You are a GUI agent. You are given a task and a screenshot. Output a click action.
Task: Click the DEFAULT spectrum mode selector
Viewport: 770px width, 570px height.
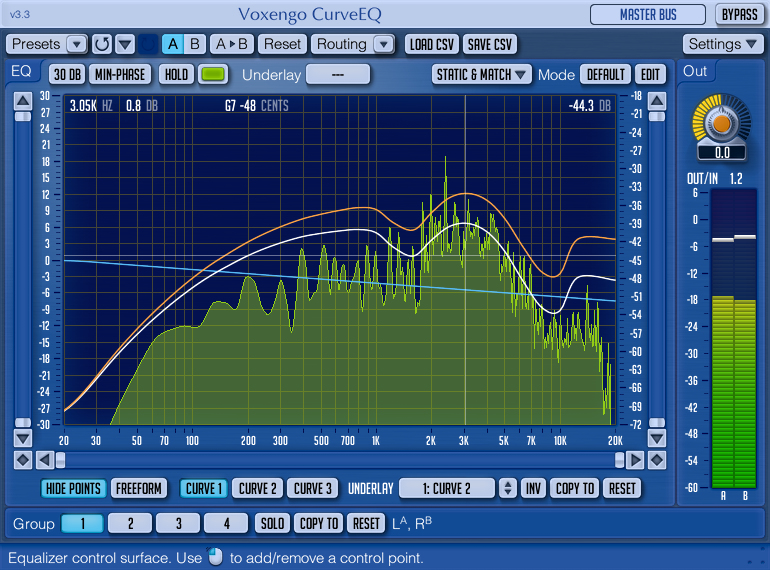click(x=605, y=75)
